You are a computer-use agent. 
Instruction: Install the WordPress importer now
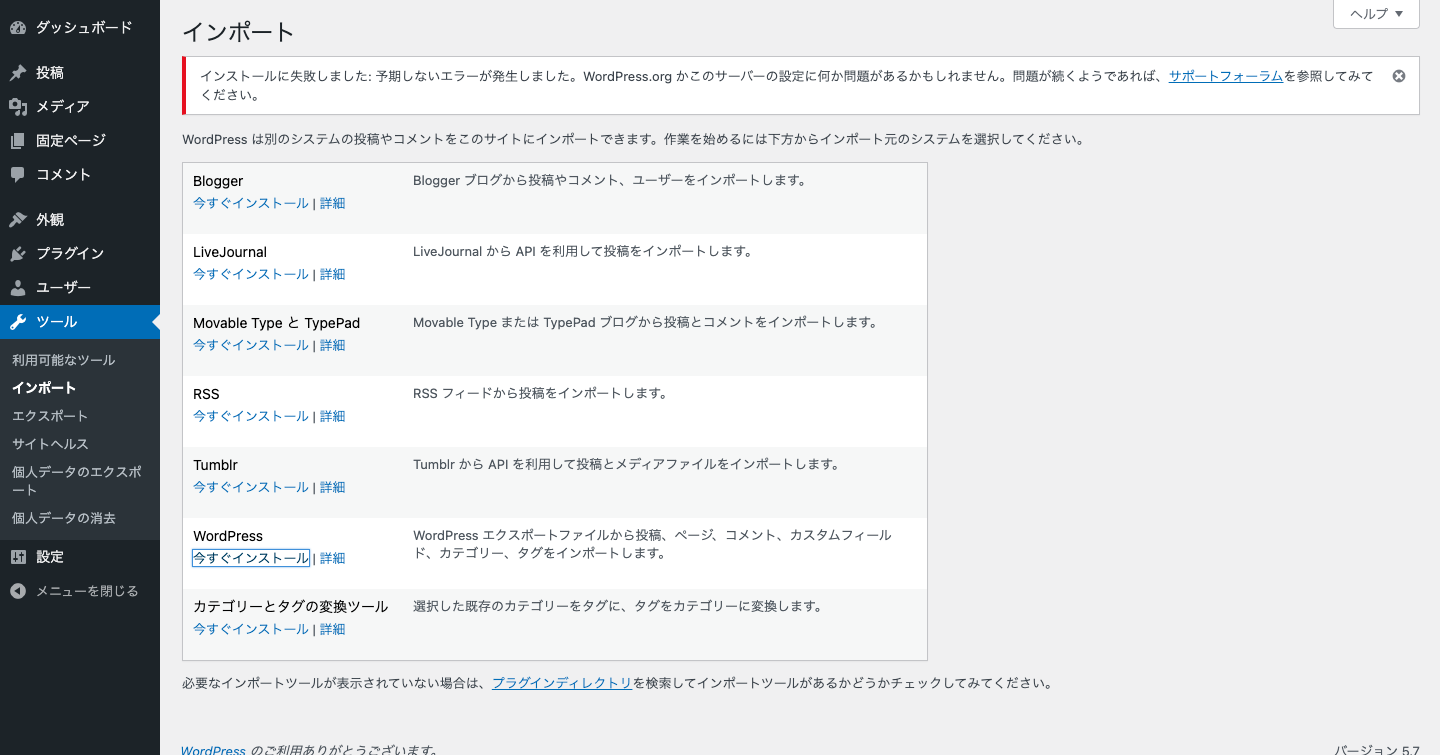[251, 558]
